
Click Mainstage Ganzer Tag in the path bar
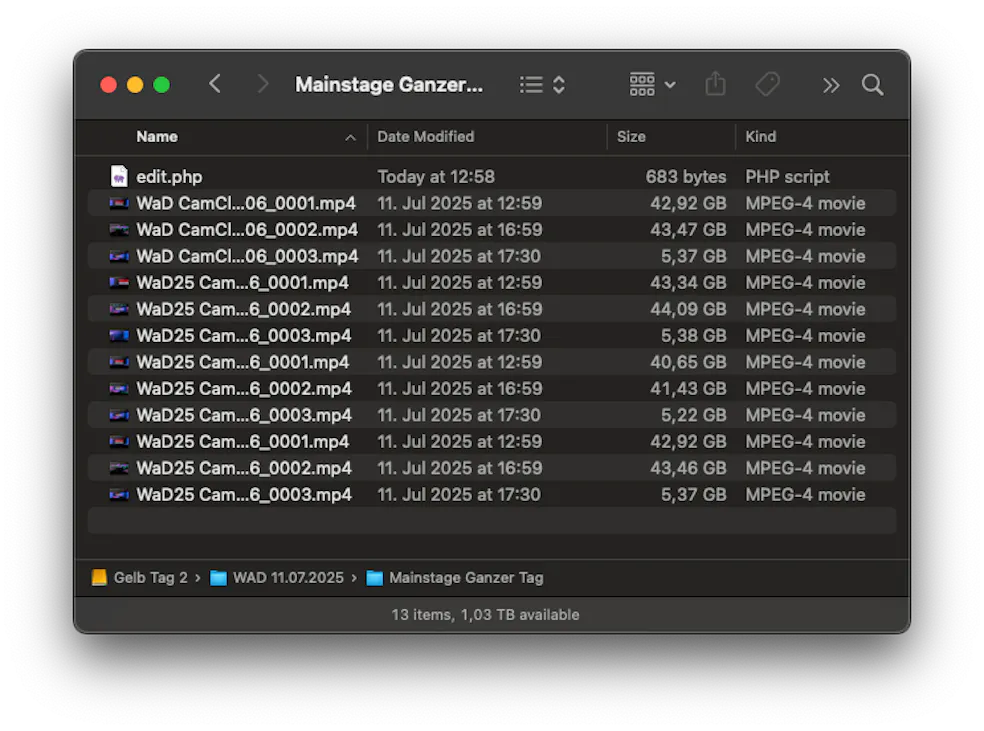coord(466,577)
